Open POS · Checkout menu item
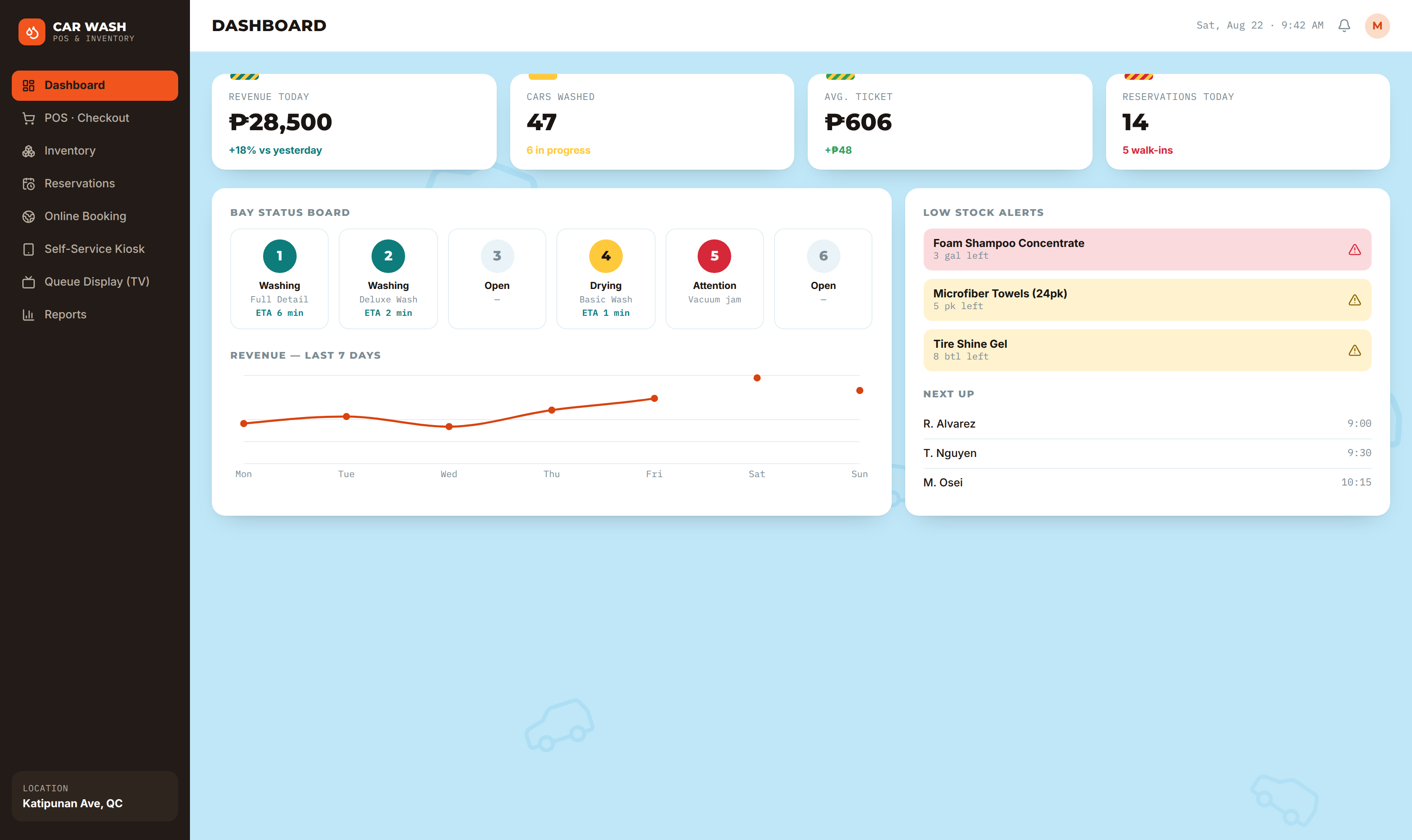The width and height of the screenshot is (1412, 840). tap(95, 118)
